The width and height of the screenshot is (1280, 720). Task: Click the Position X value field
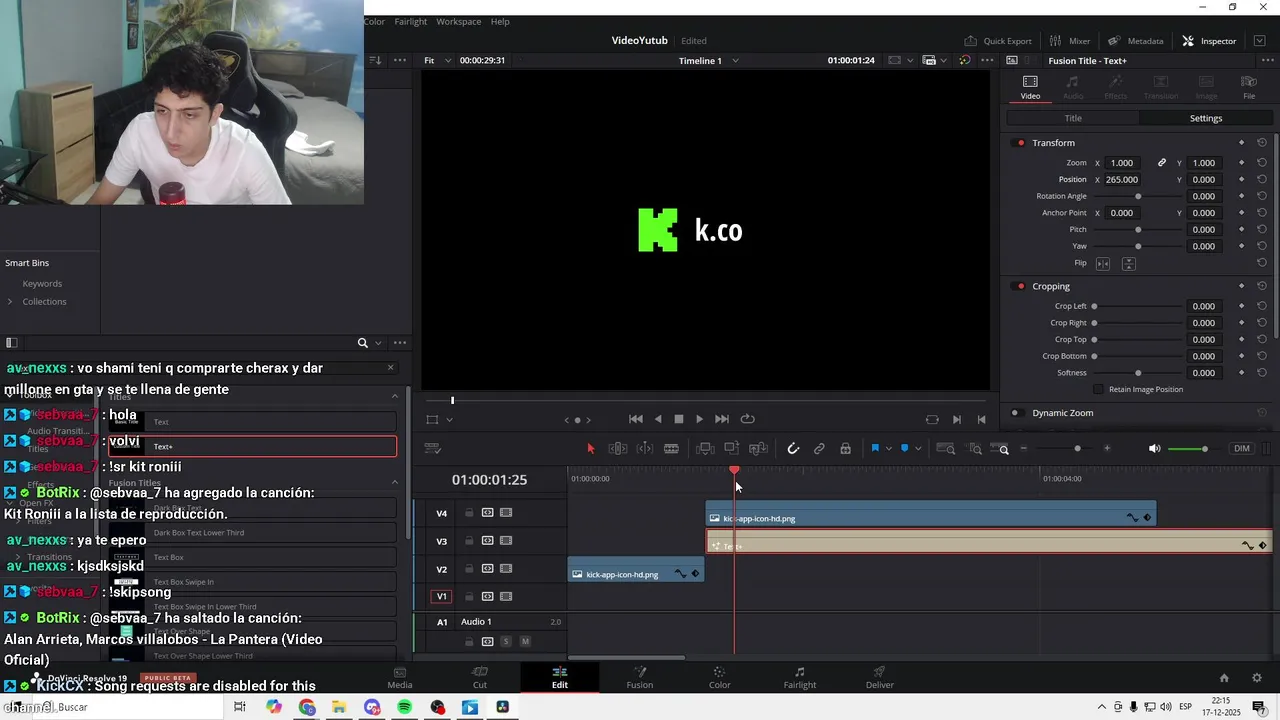coord(1124,180)
